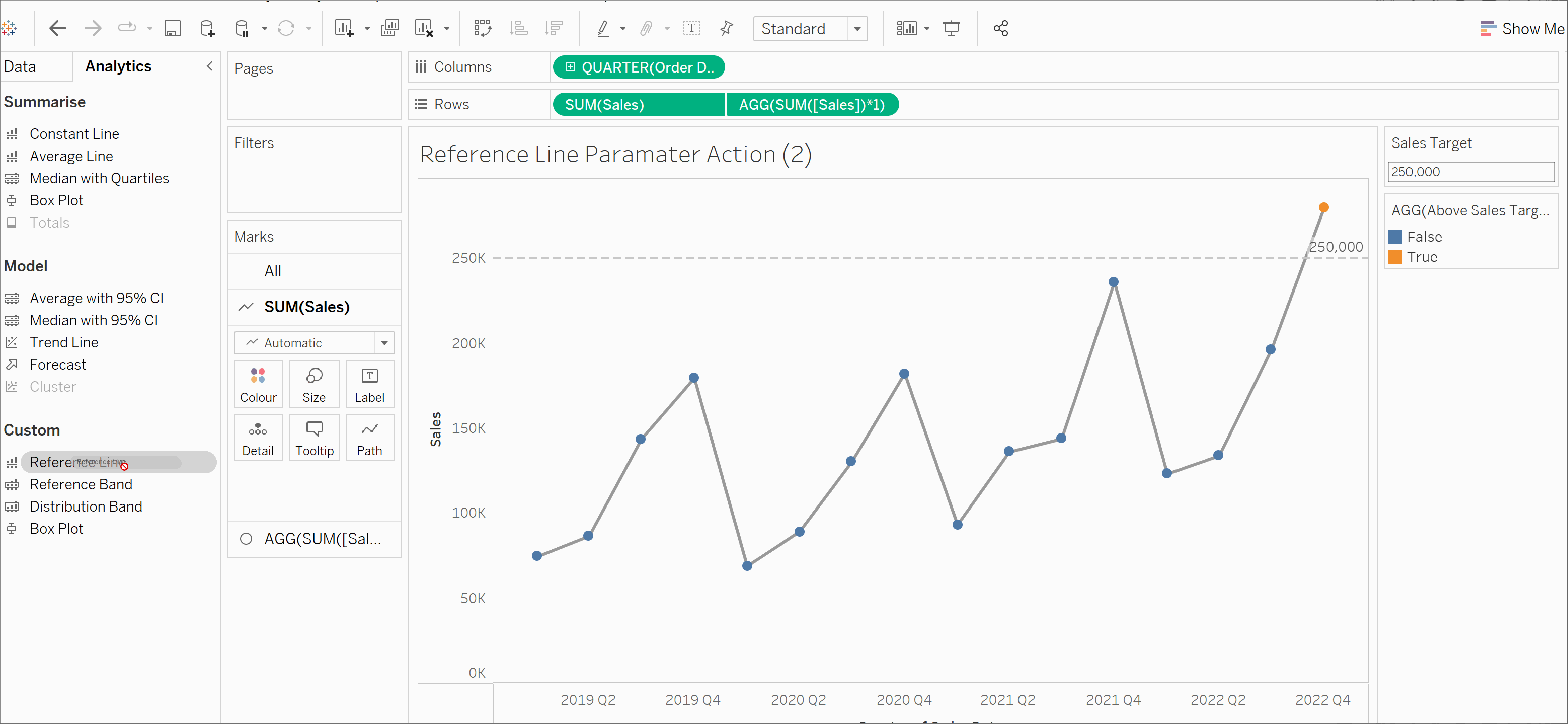Expand the QUARTER(Order Date) pill plus
Screen dimensions: 1568x724
coord(570,67)
